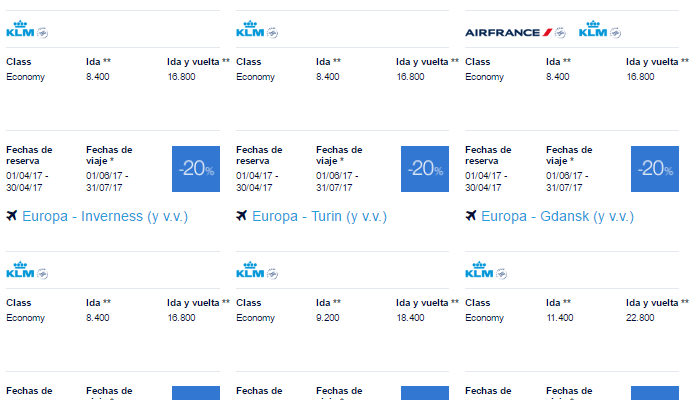Click the -20% badge in the Turin offer

(425, 169)
